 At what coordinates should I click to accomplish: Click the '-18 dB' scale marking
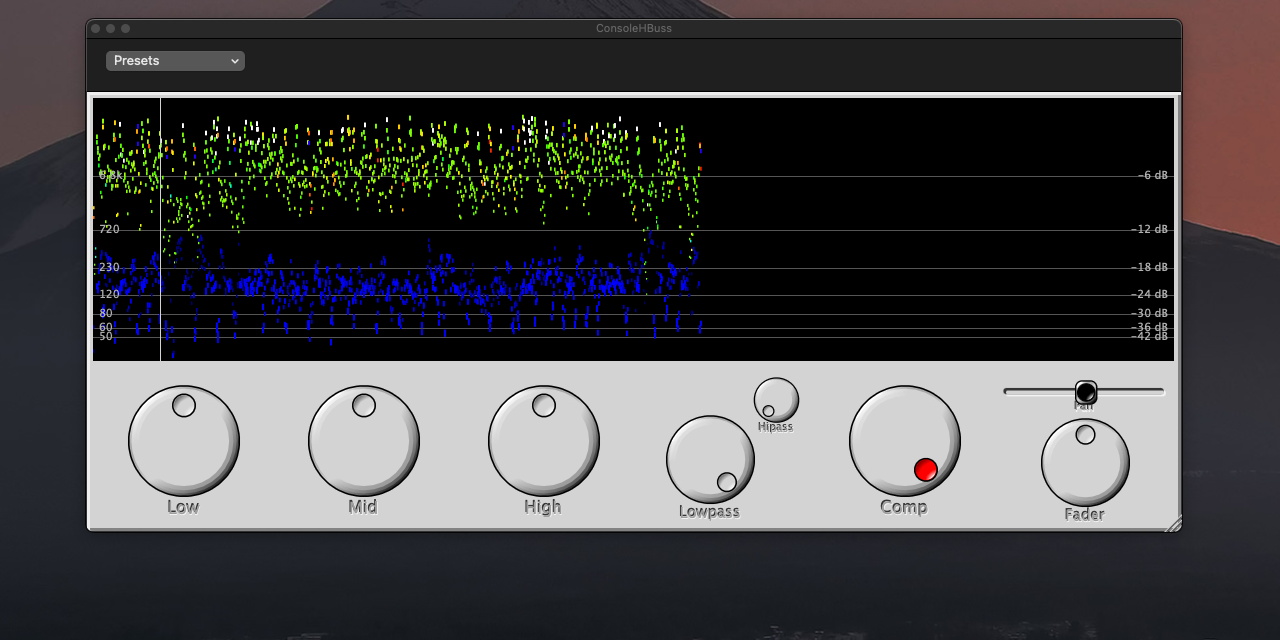(x=1150, y=267)
